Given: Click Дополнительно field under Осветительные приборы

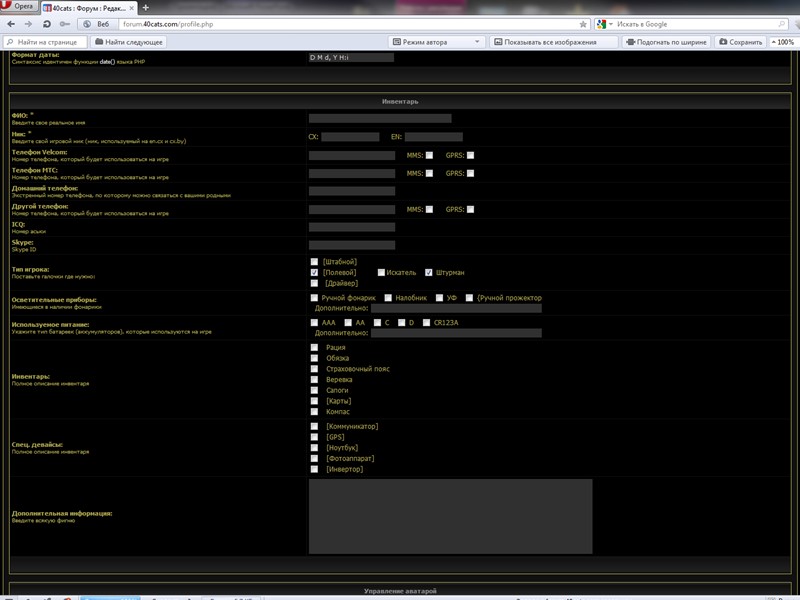Looking at the screenshot, I should 456,308.
